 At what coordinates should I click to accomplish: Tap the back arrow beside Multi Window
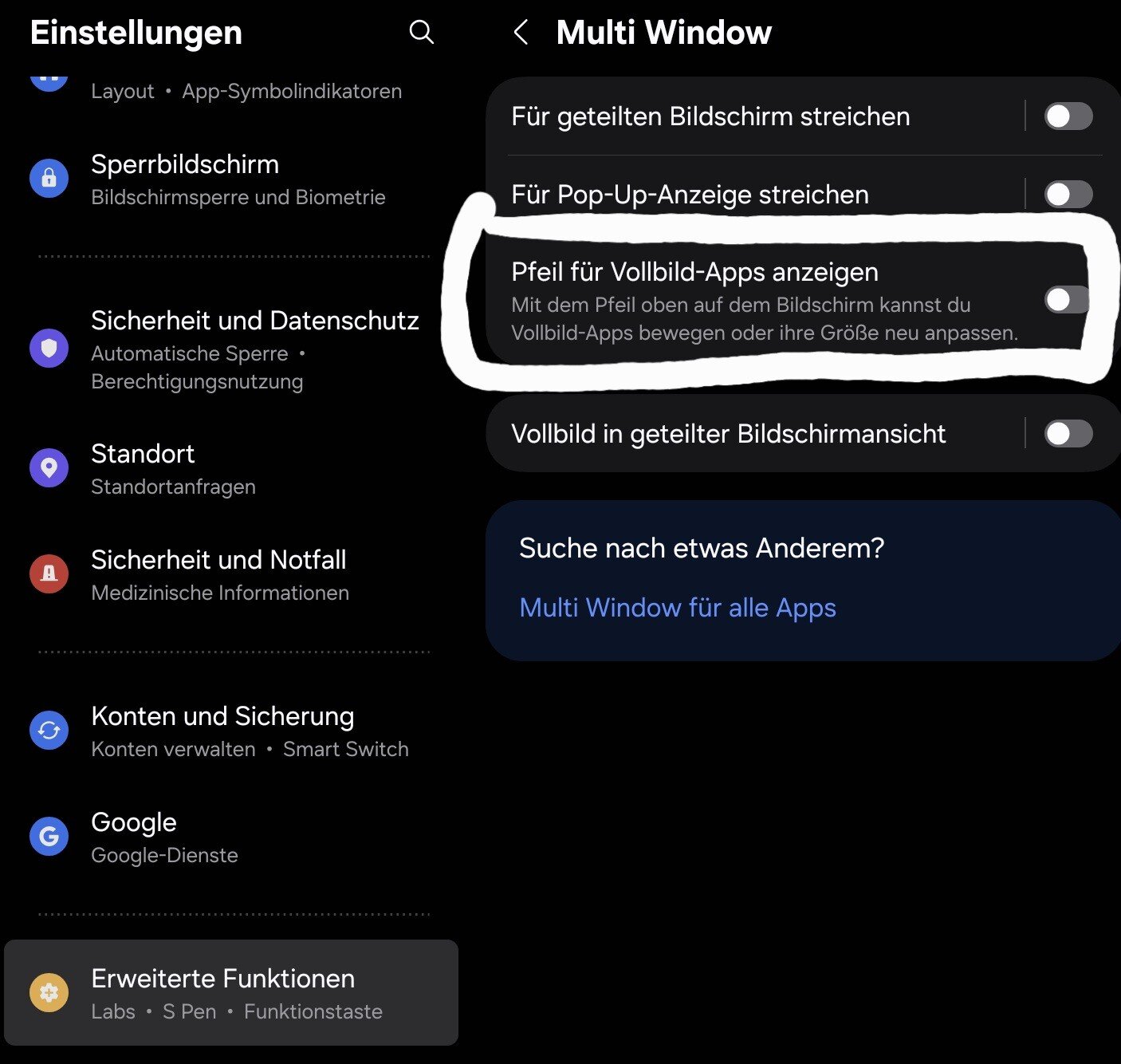click(521, 33)
